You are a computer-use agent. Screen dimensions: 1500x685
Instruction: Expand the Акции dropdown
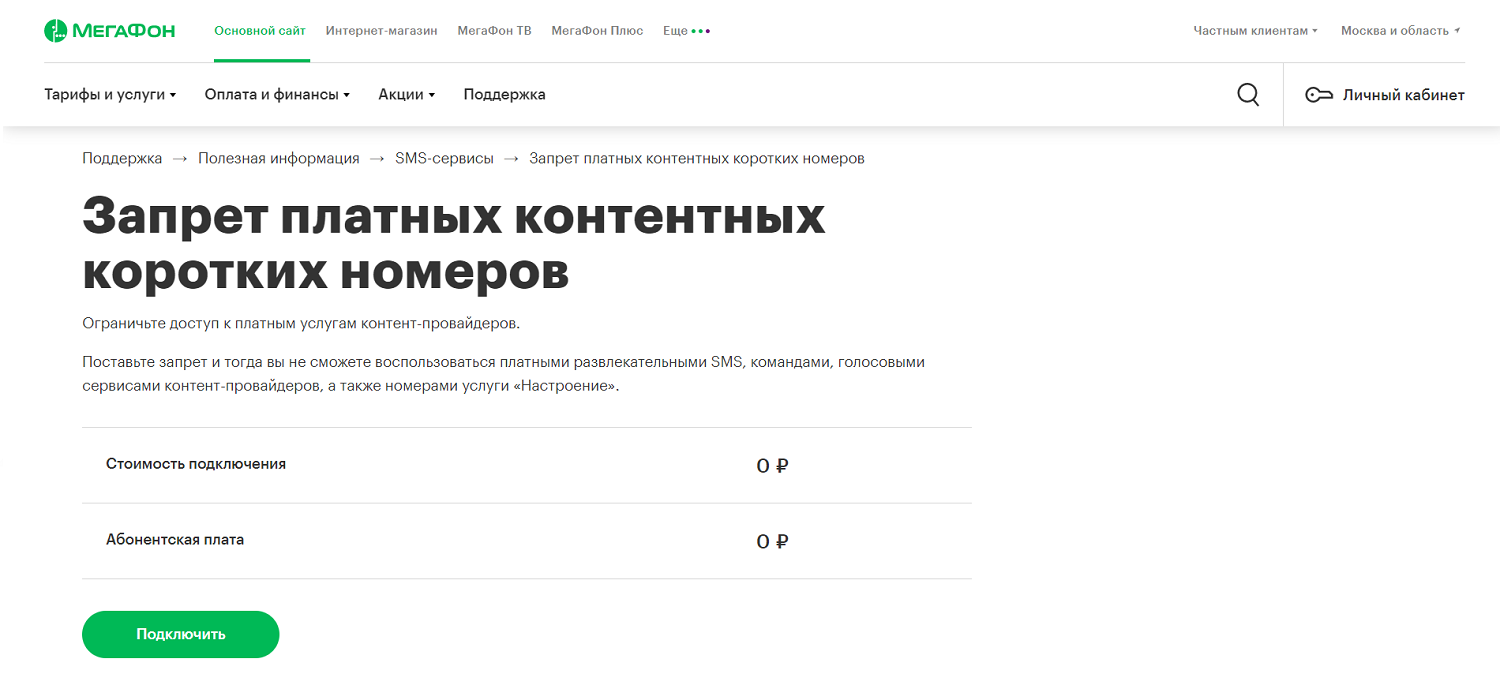click(x=406, y=95)
